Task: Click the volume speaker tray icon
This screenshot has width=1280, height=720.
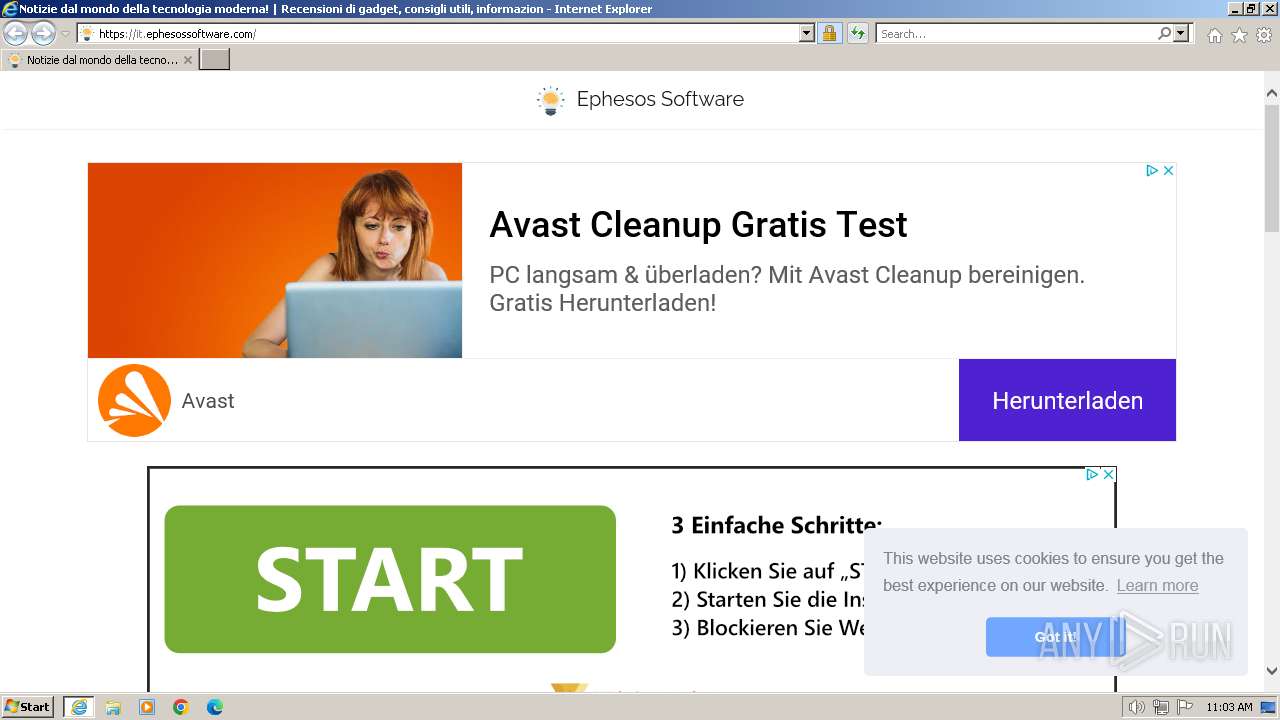Action: coord(1137,707)
